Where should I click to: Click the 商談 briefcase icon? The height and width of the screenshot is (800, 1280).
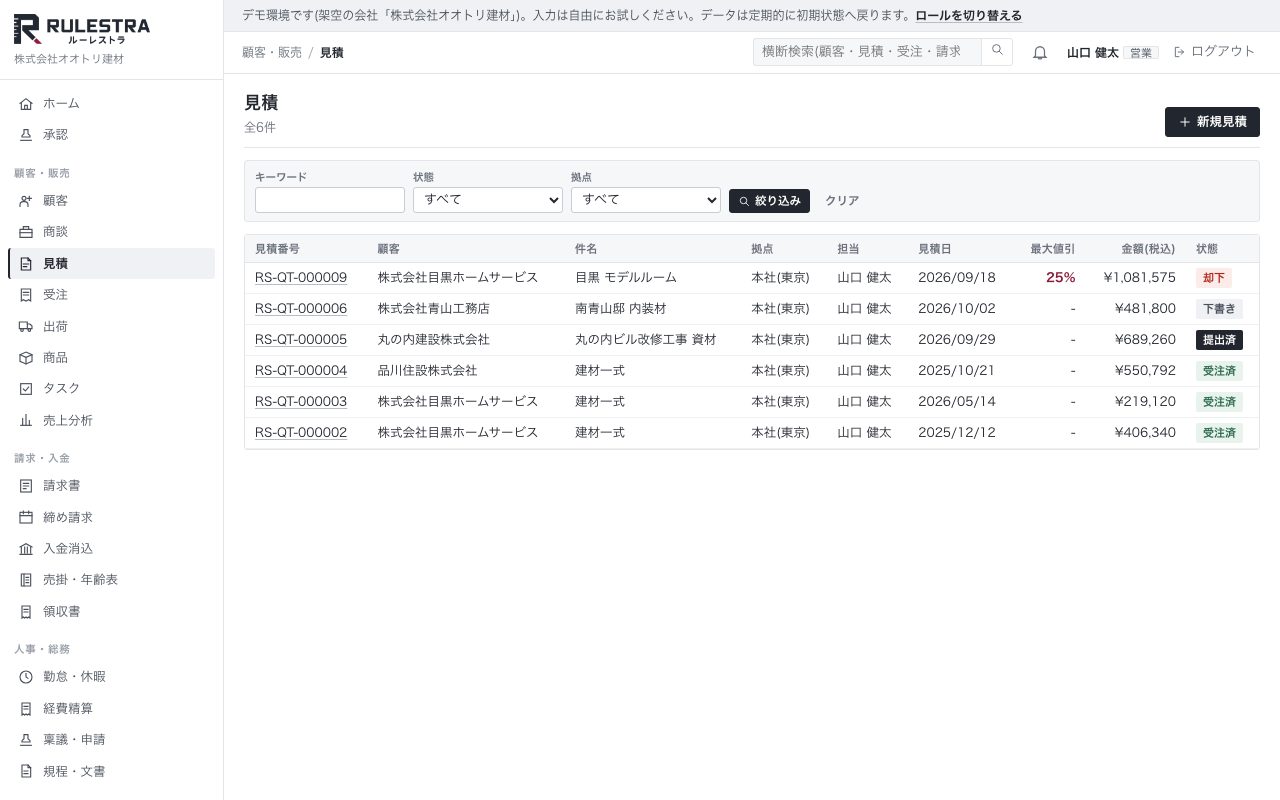tap(26, 232)
